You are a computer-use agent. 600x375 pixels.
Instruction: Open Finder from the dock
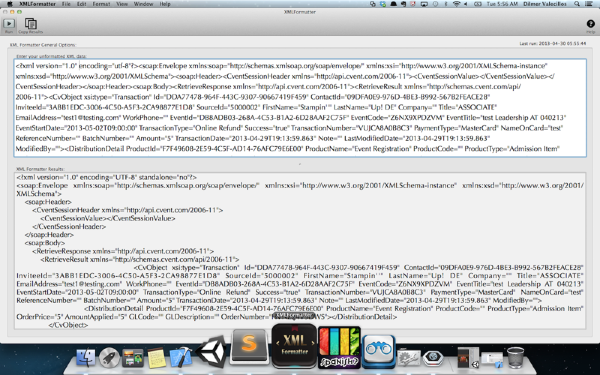coord(86,357)
